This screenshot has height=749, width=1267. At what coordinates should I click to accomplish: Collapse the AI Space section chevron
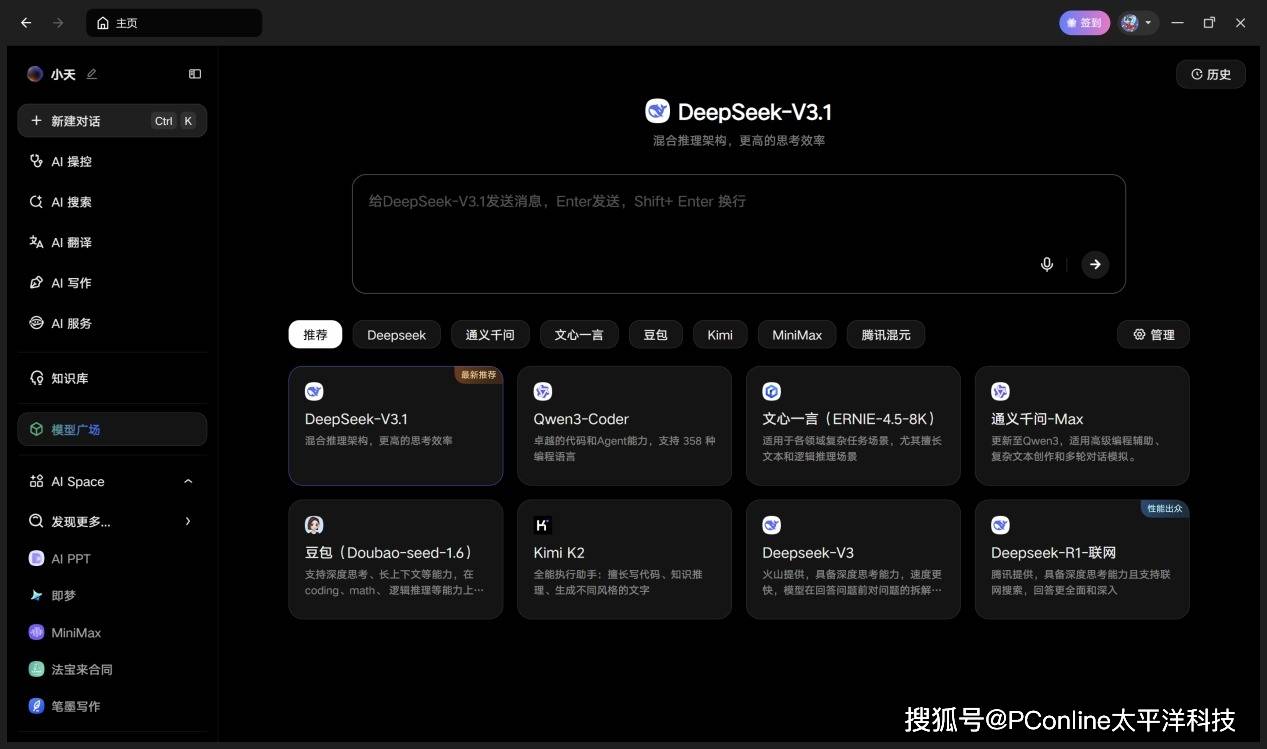pos(188,482)
